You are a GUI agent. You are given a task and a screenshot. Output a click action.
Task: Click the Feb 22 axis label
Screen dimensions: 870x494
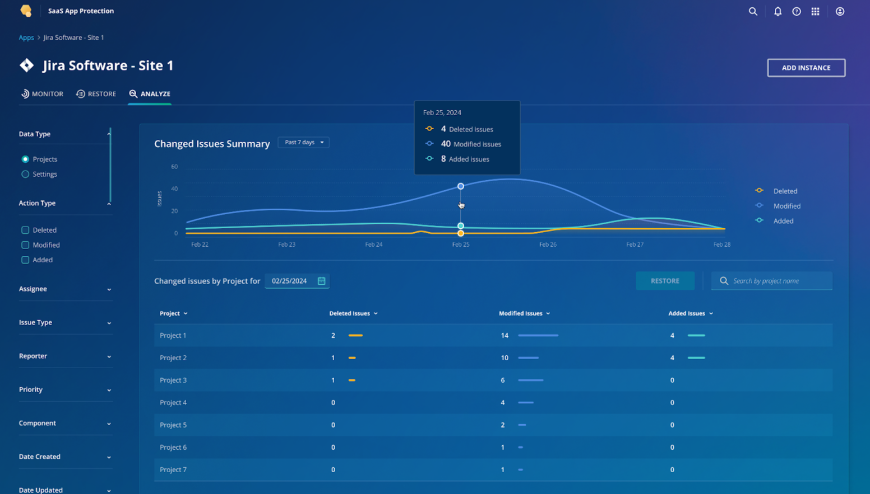click(200, 245)
